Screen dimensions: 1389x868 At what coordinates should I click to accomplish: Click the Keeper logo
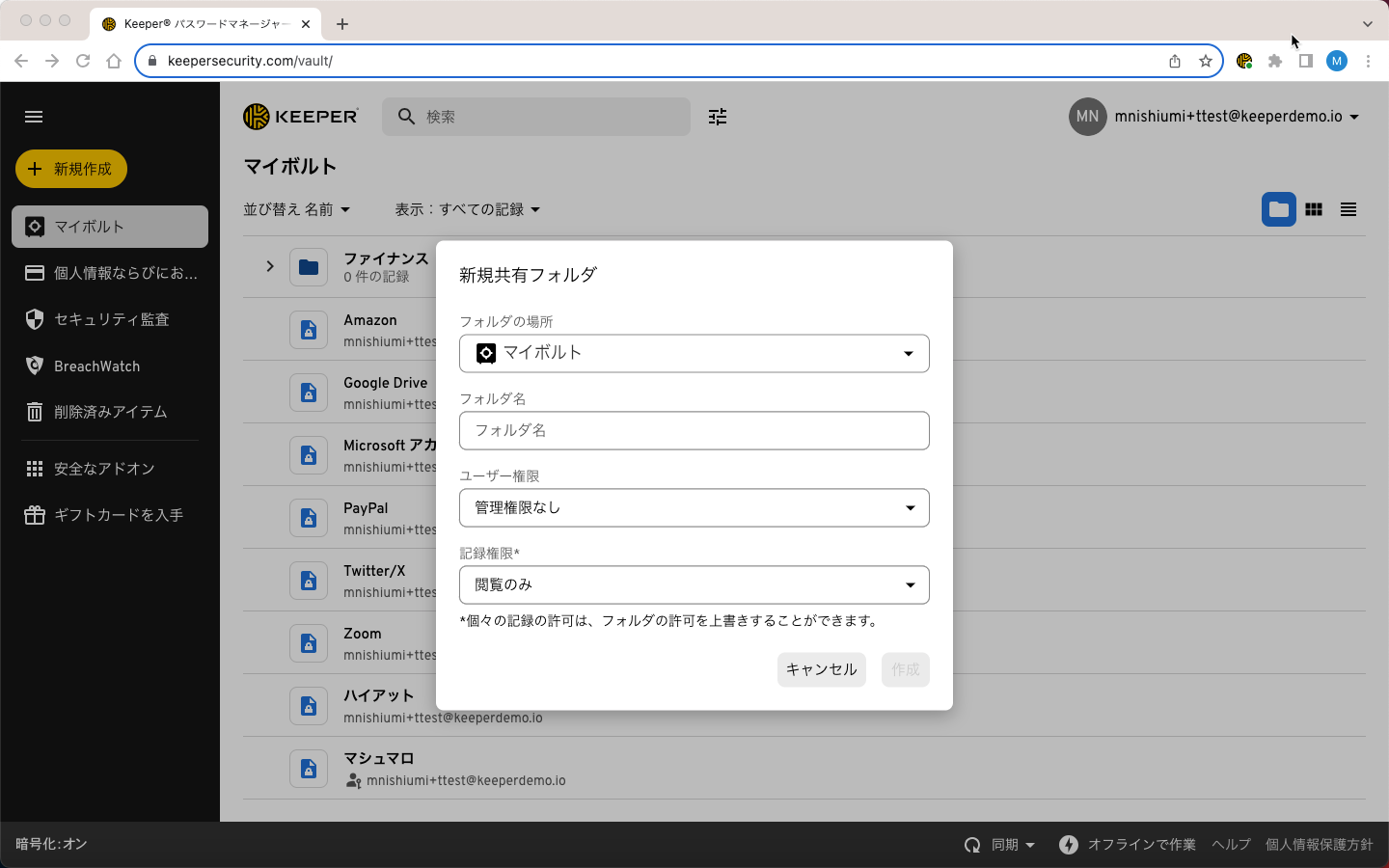(301, 117)
